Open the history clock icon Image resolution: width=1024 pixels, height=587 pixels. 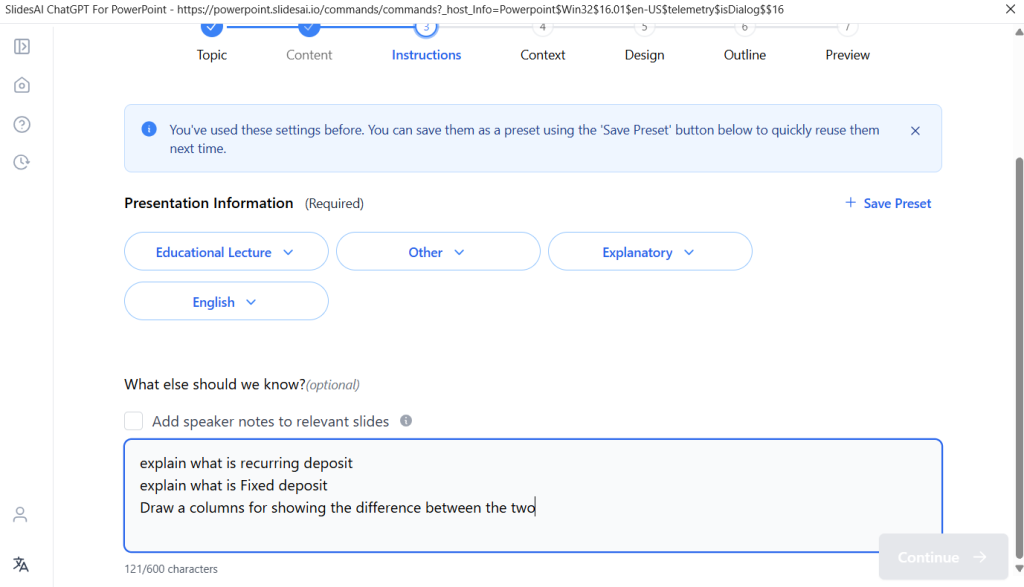pos(21,162)
